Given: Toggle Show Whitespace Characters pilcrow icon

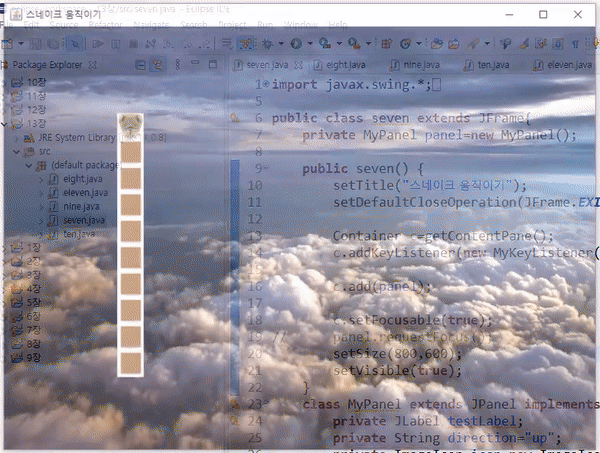Looking at the screenshot, I should pyautogui.click(x=575, y=44).
